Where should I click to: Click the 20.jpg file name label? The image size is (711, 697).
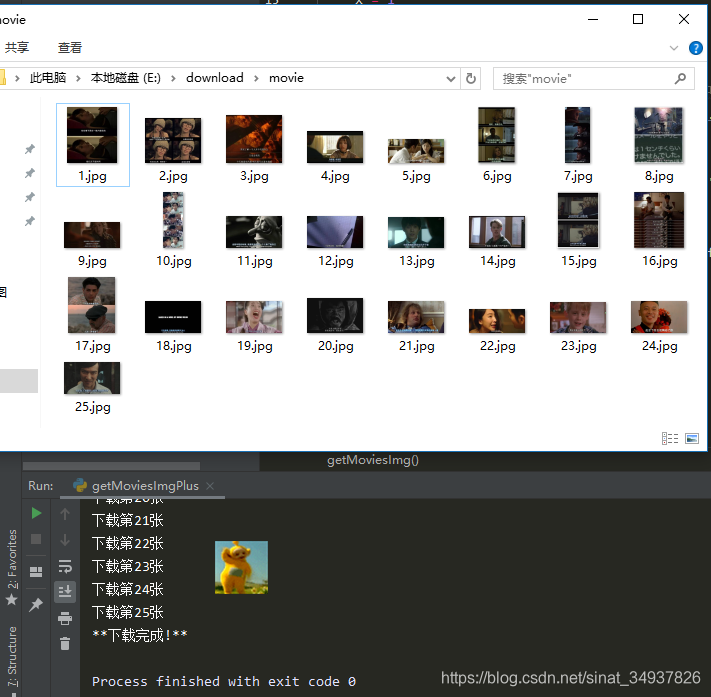pos(336,346)
